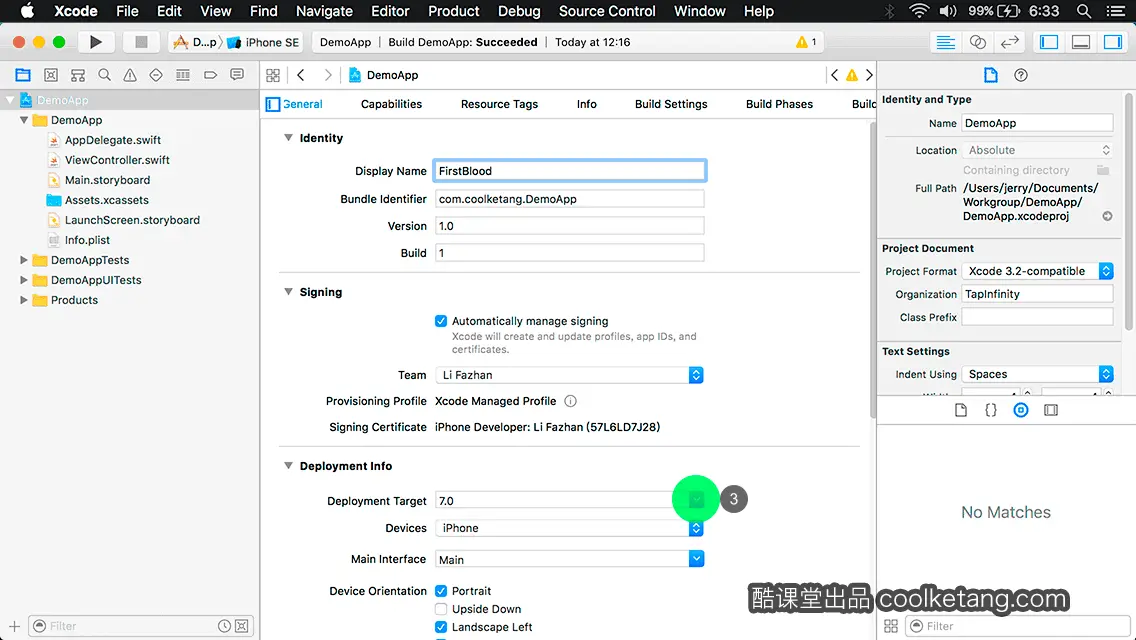
Task: Open the Project Format dropdown
Action: [x=1037, y=271]
